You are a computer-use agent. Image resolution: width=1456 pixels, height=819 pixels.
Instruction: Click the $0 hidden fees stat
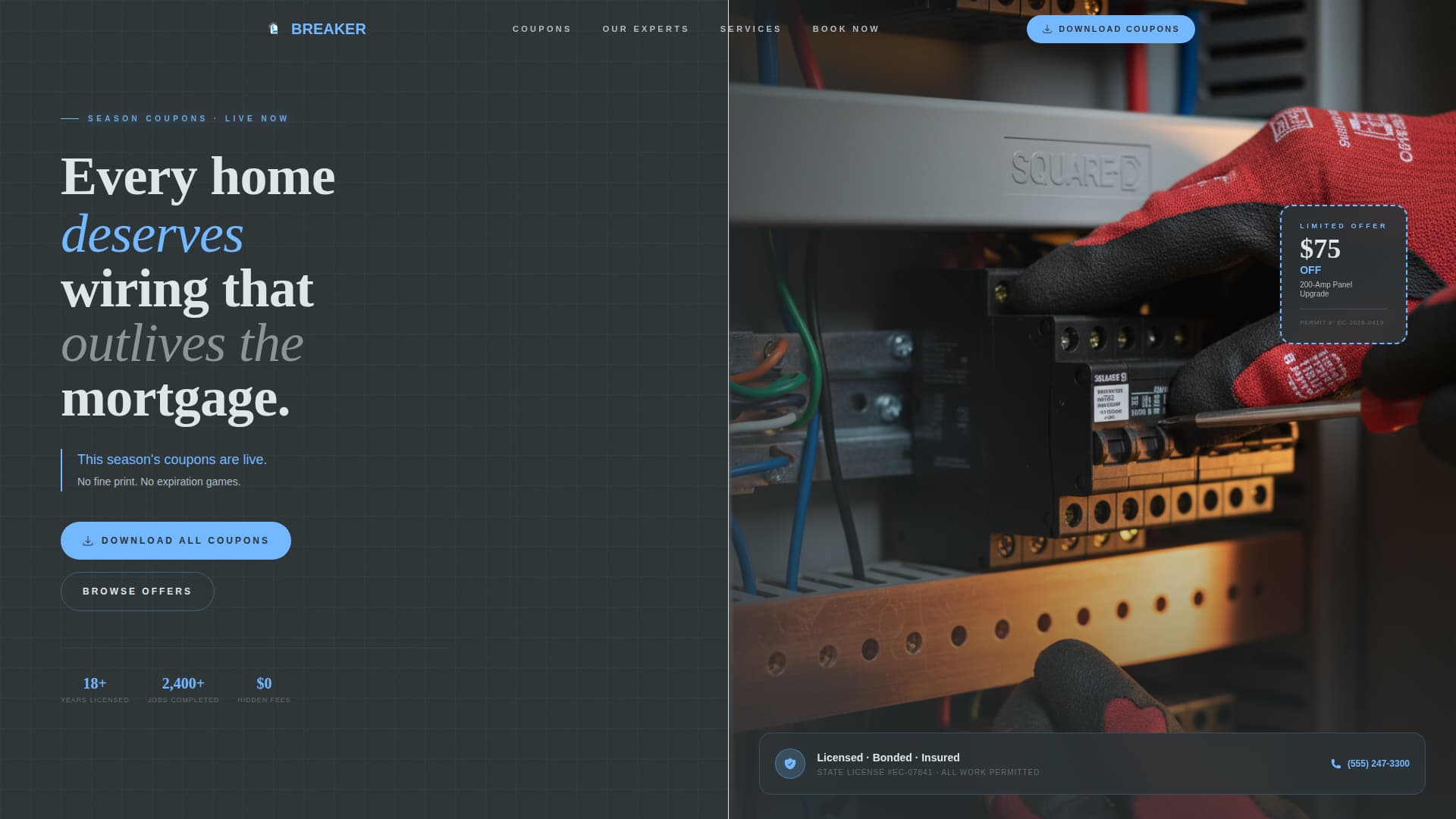(x=264, y=689)
